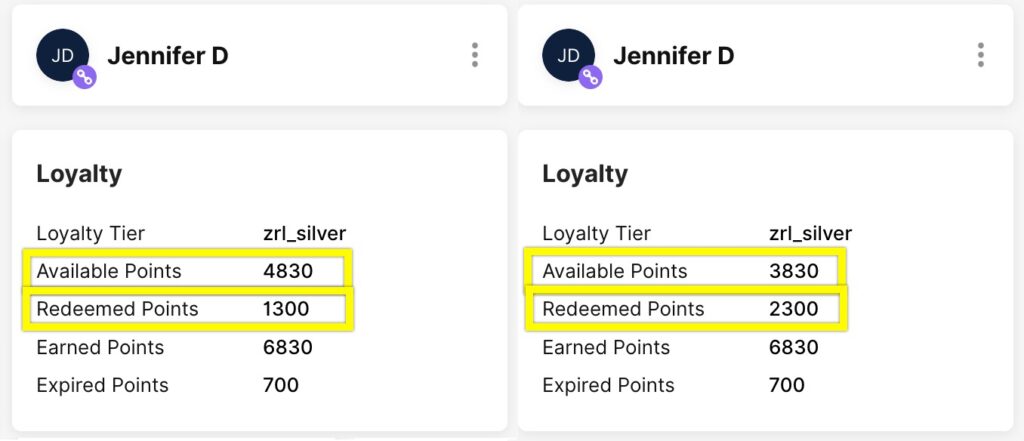Screen dimensions: 1024x441
Task: Open the three-dot menu on the left Jennifer D card
Action: click(475, 55)
